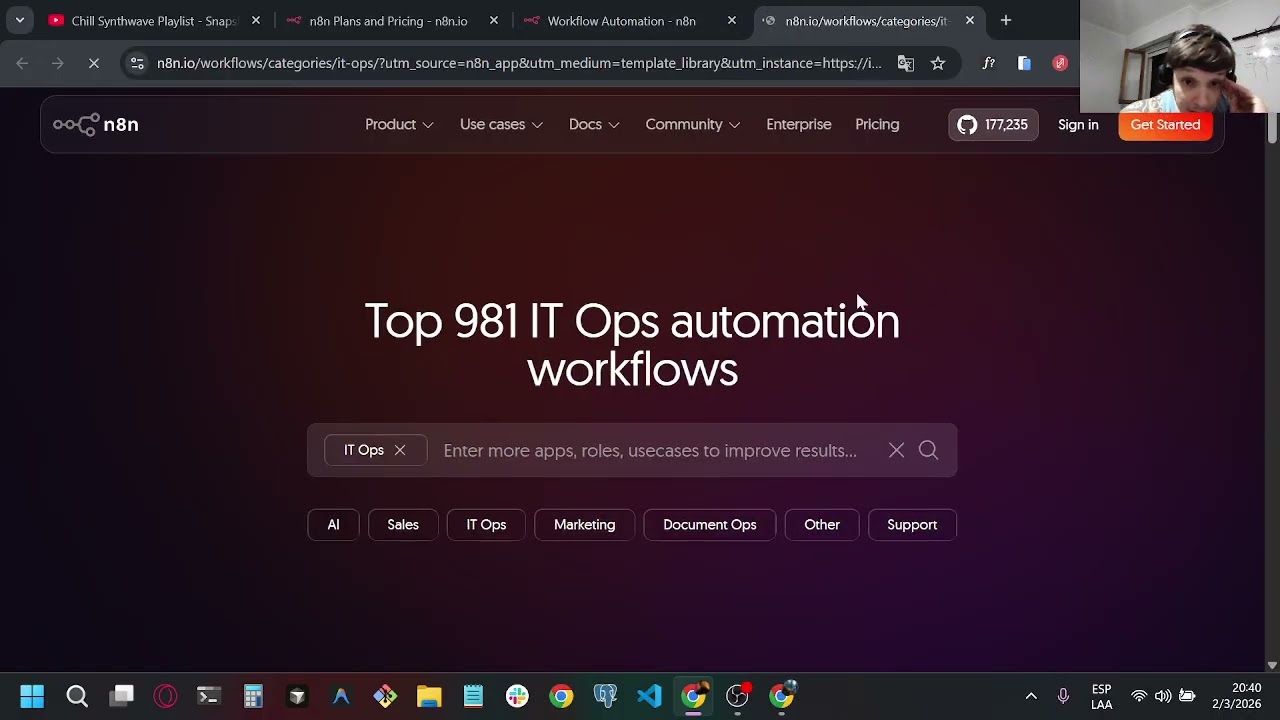
Task: Close the Workflow Automation - n8n tab
Action: coord(732,20)
